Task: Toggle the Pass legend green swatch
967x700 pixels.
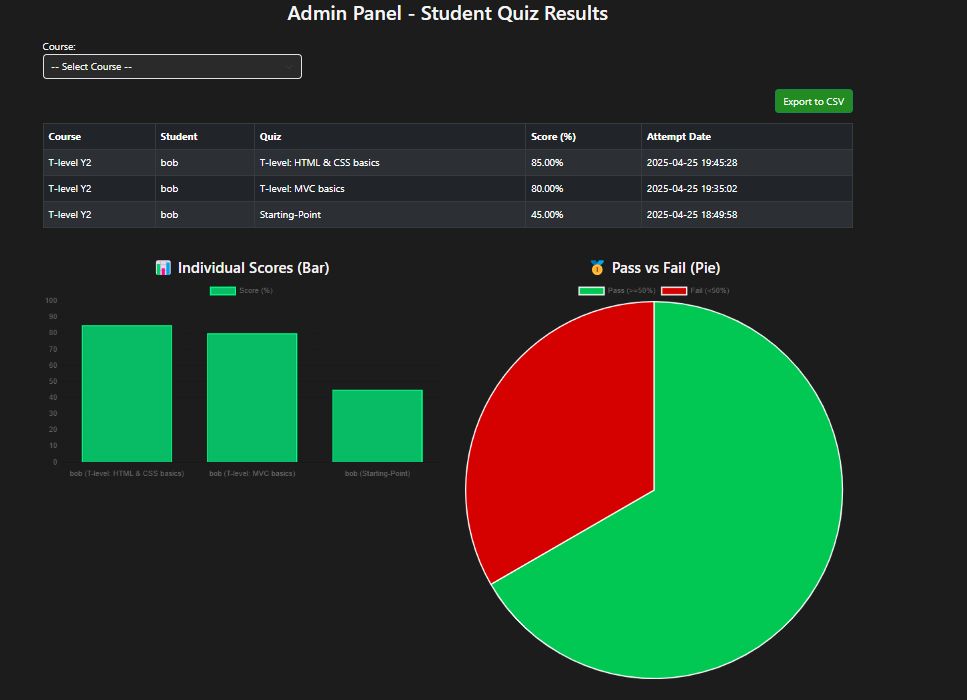Action: click(x=591, y=290)
